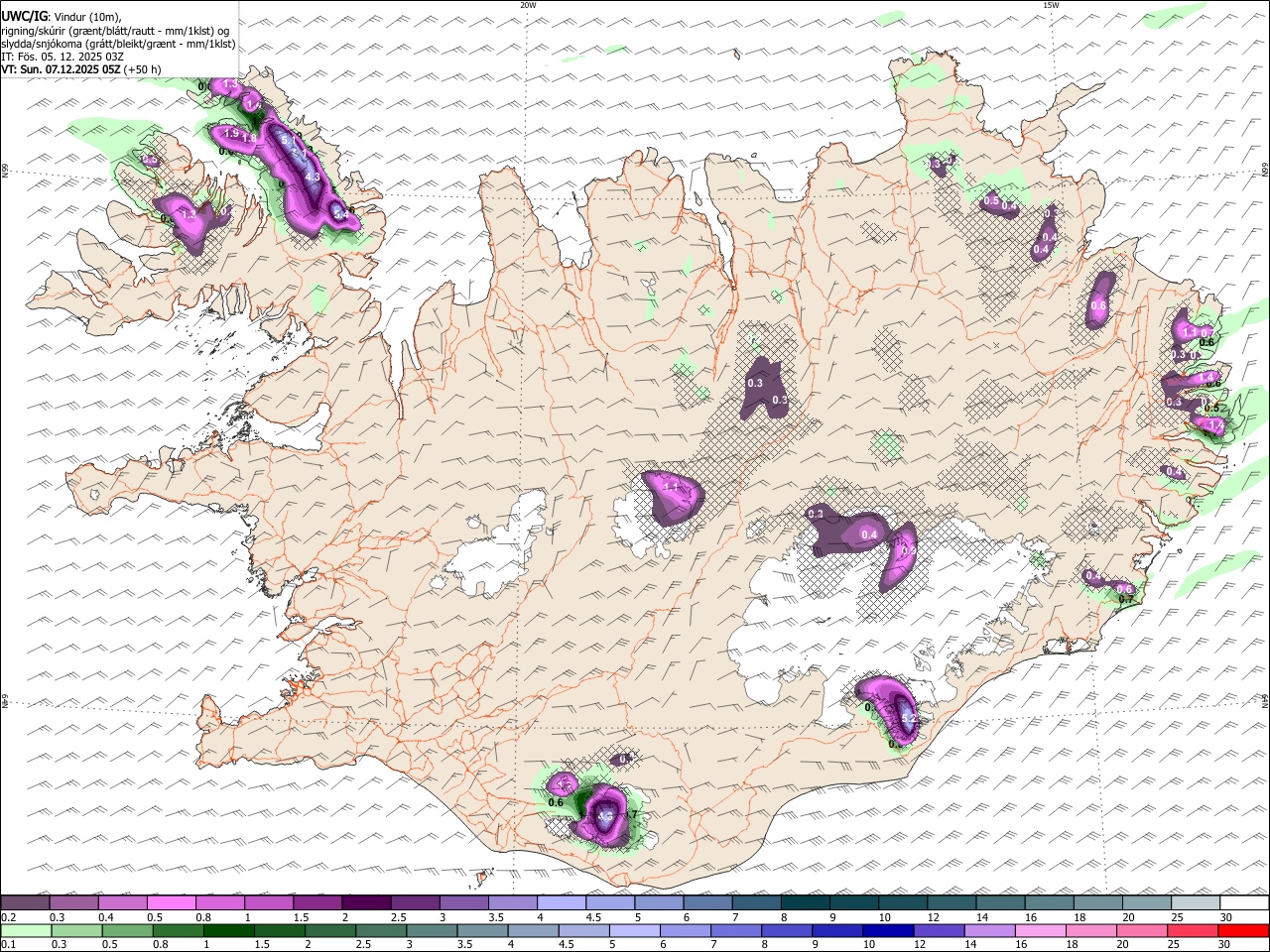This screenshot has width=1270, height=952.
Task: Select the 0.6 label beside the southern snow patch
Action: (556, 802)
